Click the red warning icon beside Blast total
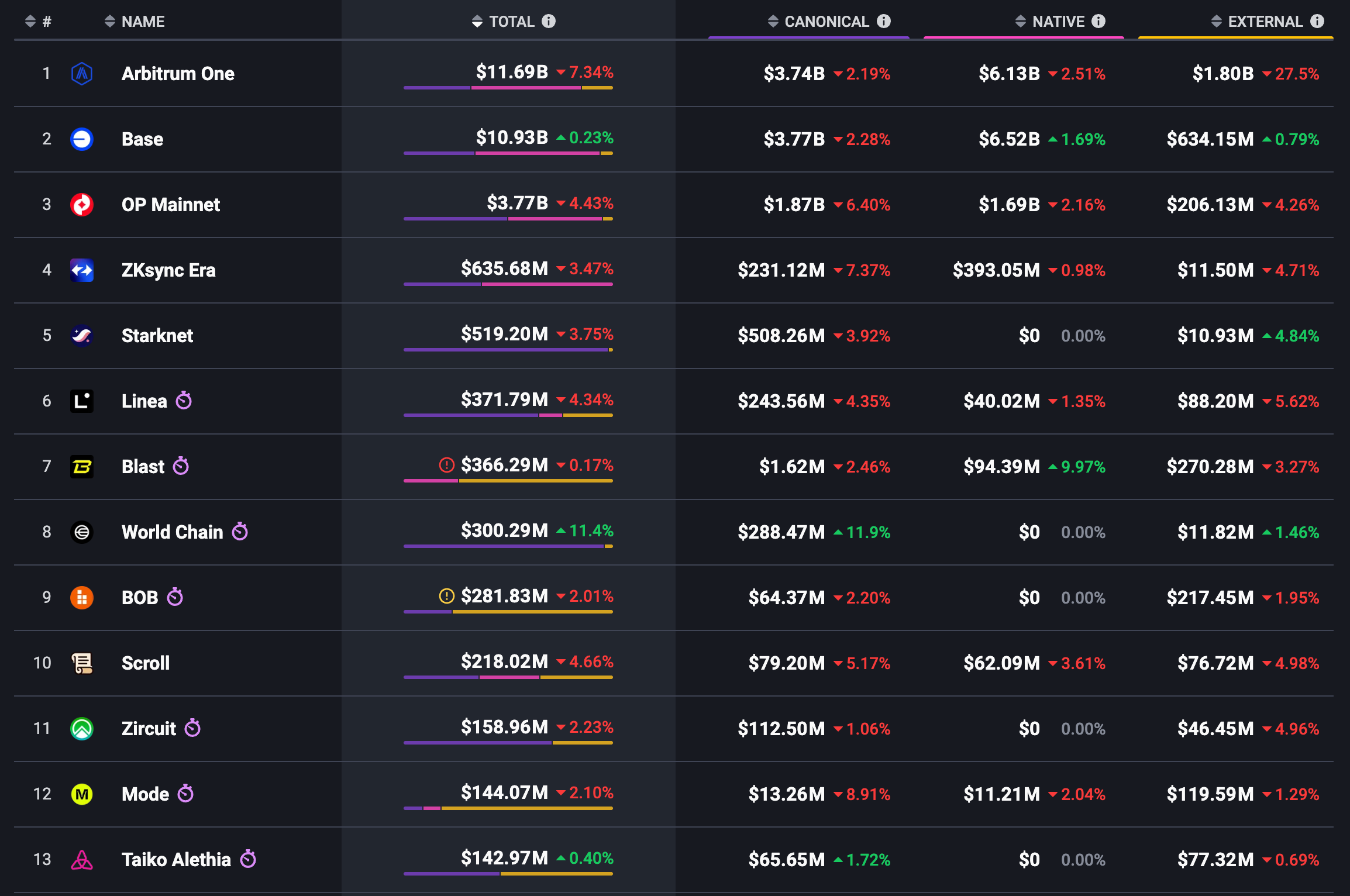The image size is (1350, 896). pyautogui.click(x=446, y=465)
